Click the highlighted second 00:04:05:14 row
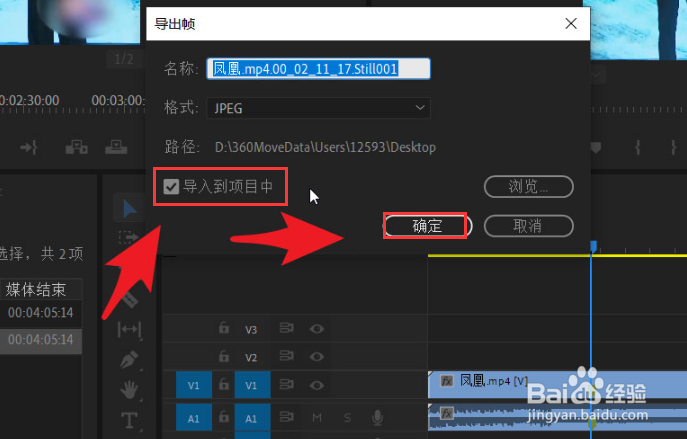Screen dimensions: 687x439 point(40,340)
